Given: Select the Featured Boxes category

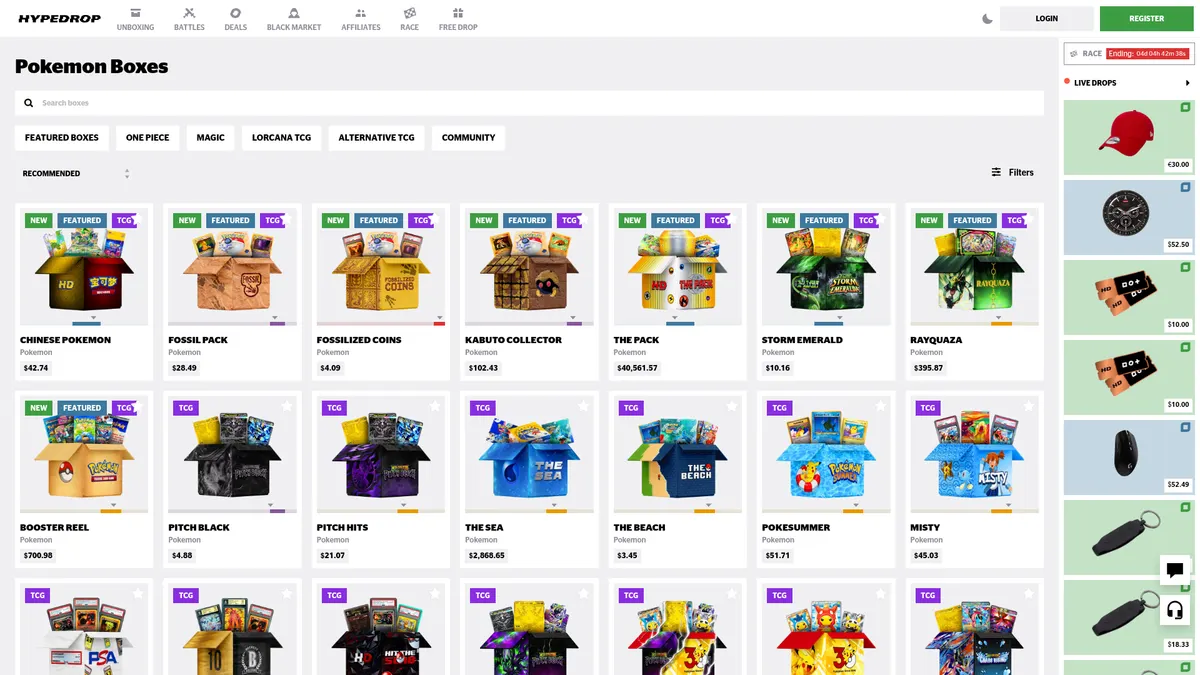Looking at the screenshot, I should click(62, 138).
